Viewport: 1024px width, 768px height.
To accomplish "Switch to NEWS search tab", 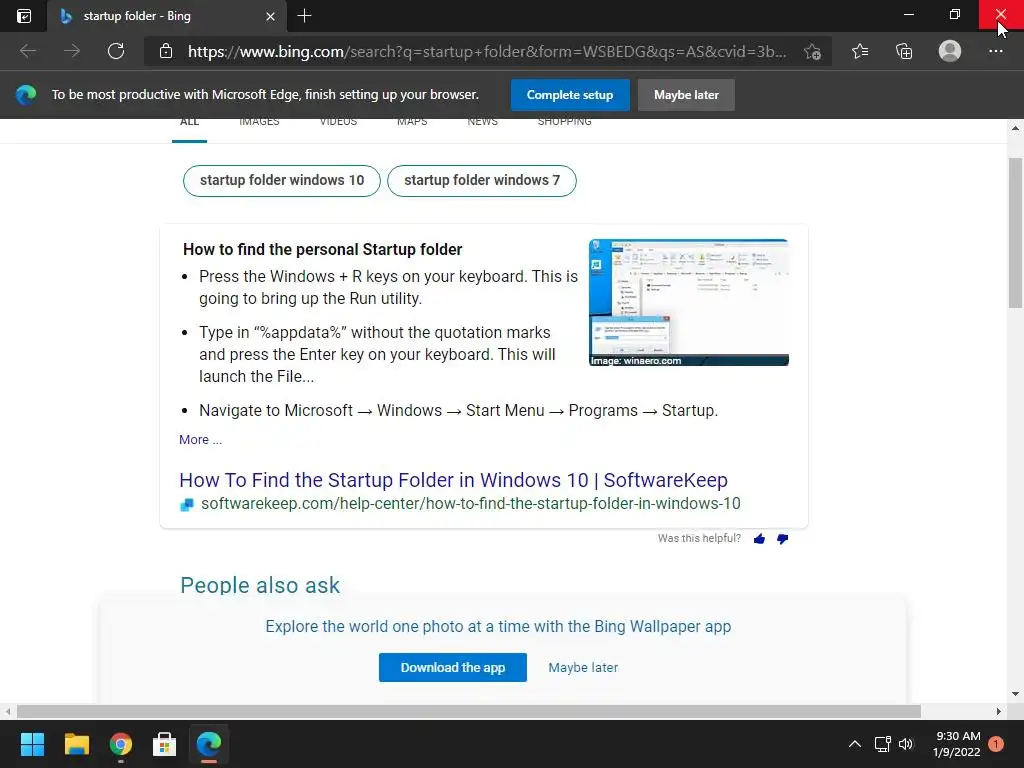I will click(x=483, y=122).
